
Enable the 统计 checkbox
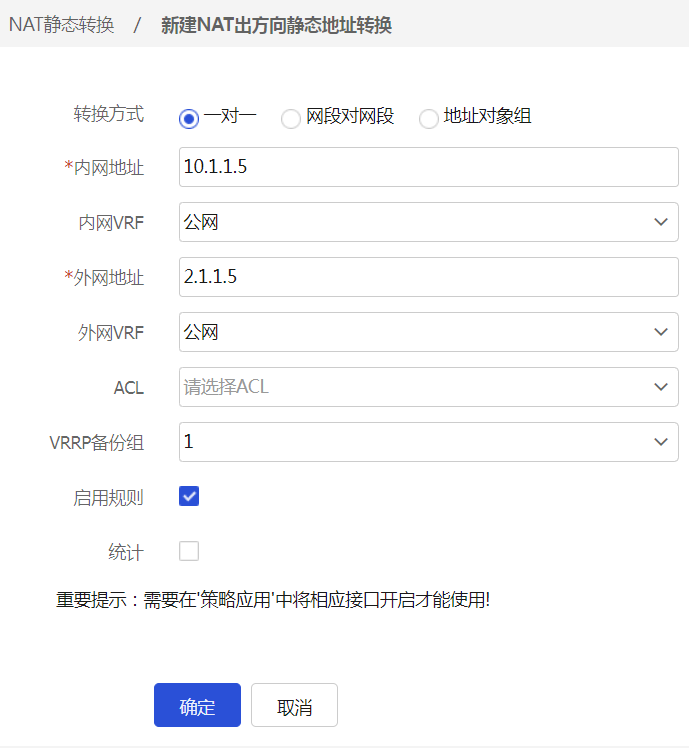pos(189,551)
